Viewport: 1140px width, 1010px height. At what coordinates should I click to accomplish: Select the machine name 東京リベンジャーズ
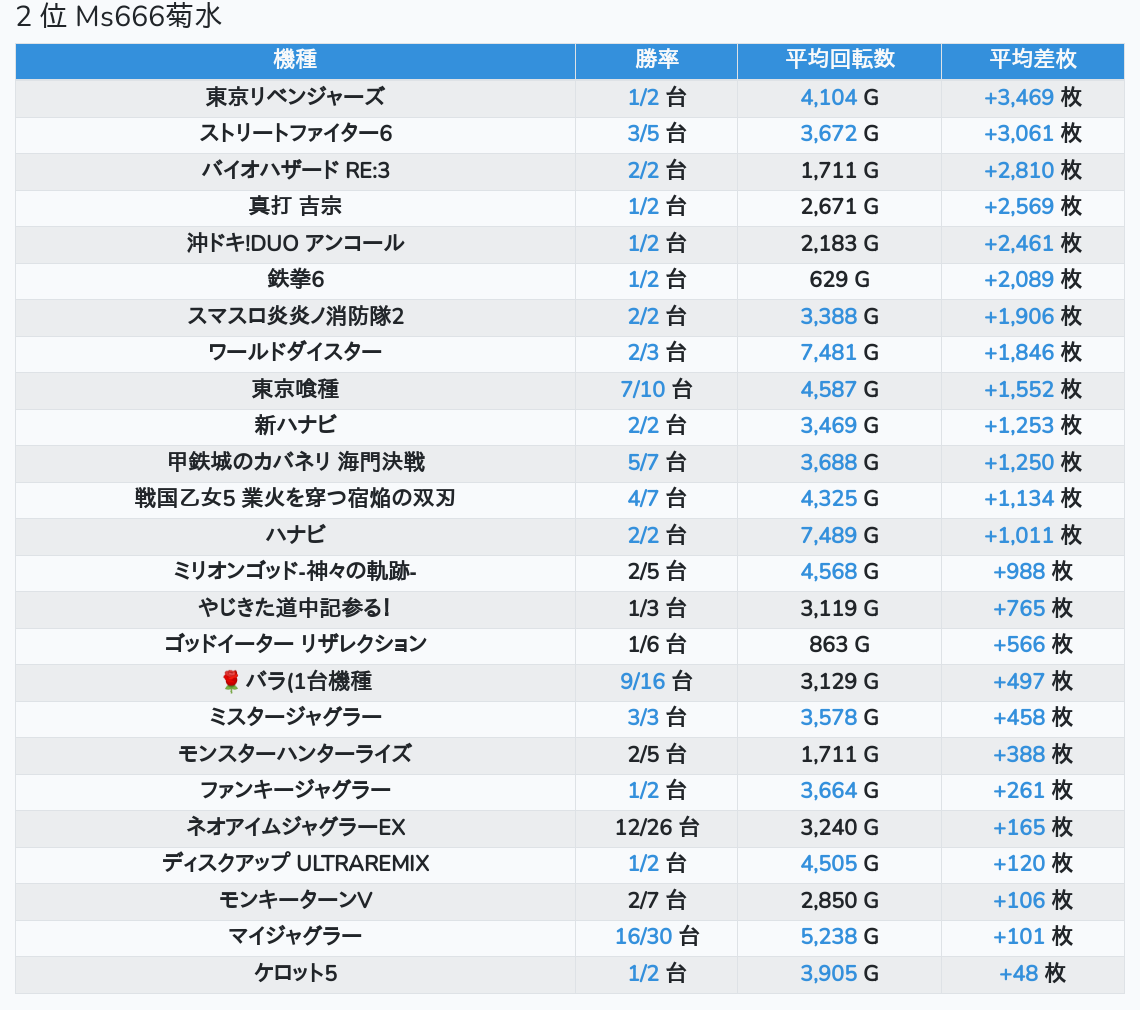point(295,97)
